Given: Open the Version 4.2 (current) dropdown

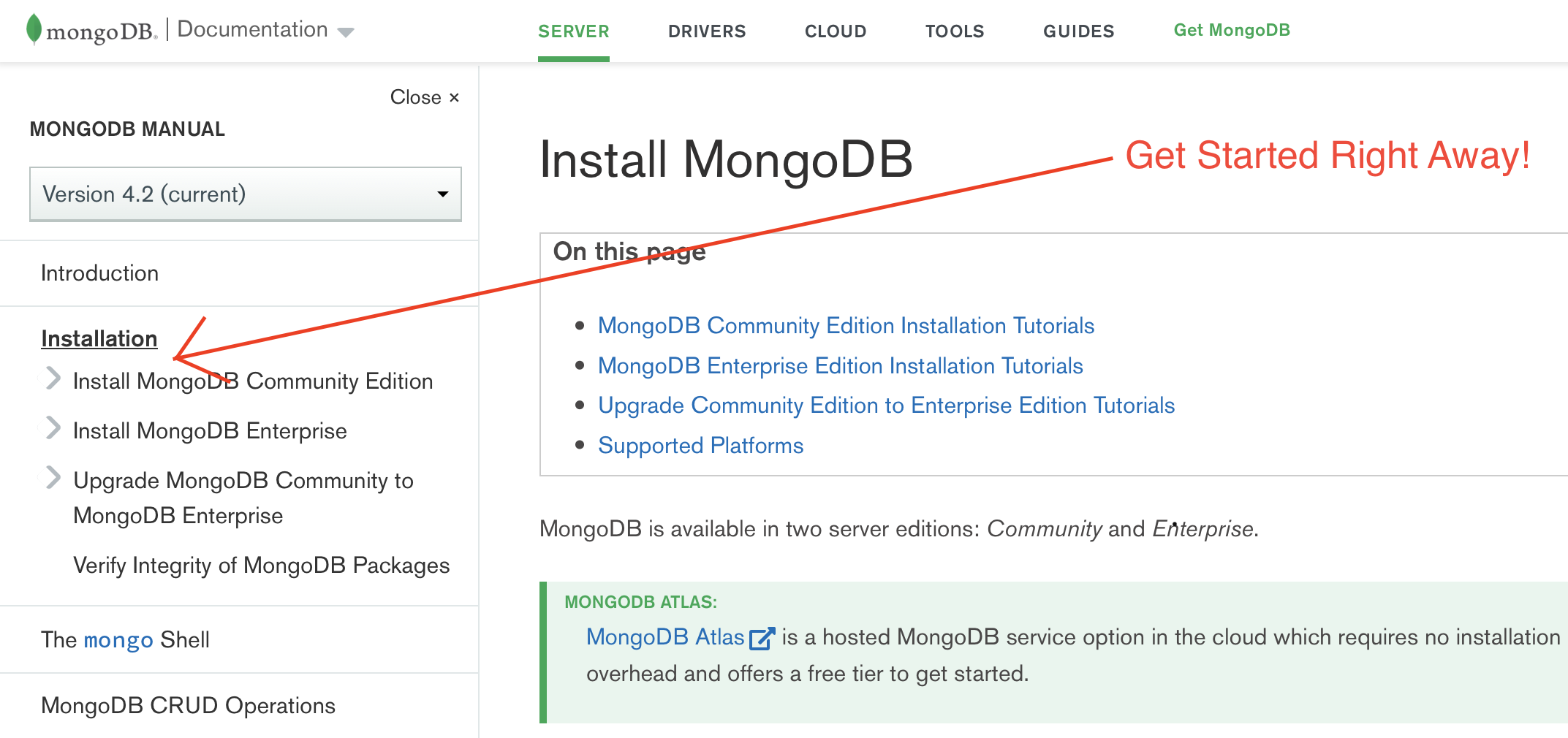Looking at the screenshot, I should (246, 194).
